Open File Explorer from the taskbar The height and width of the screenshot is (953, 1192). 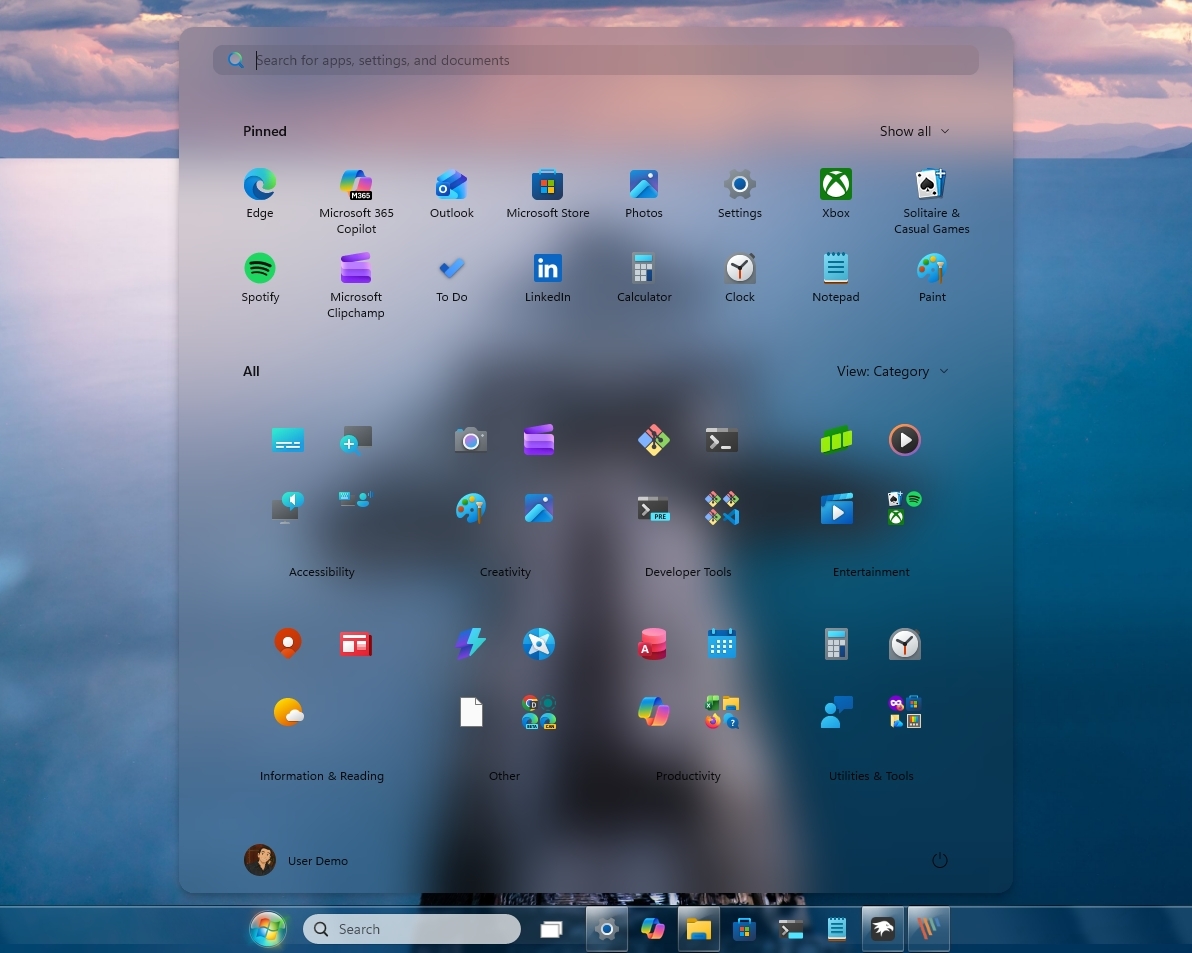coord(698,929)
